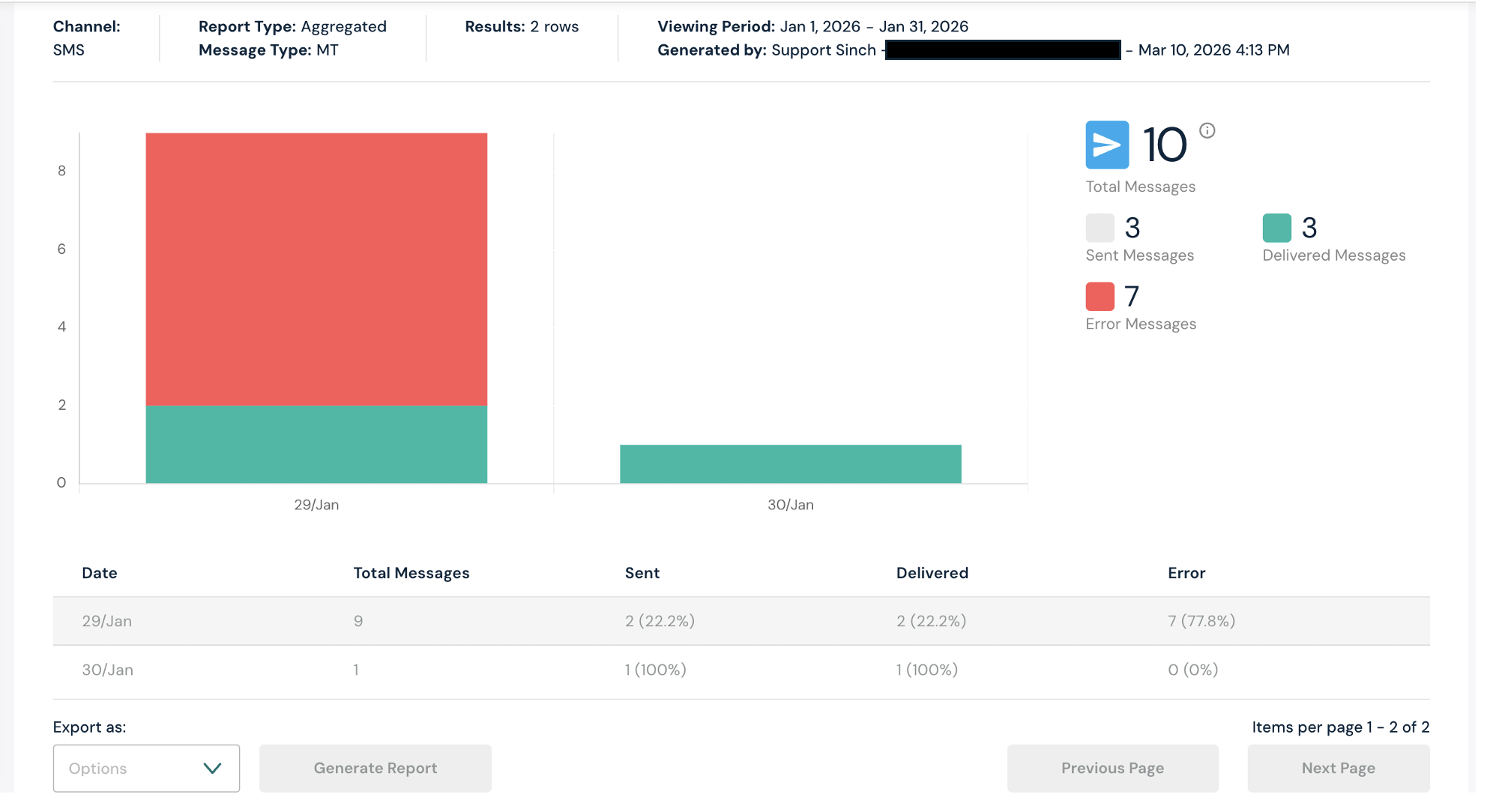This screenshot has height=812, width=1496.
Task: Click the Total Messages column header
Action: (411, 573)
